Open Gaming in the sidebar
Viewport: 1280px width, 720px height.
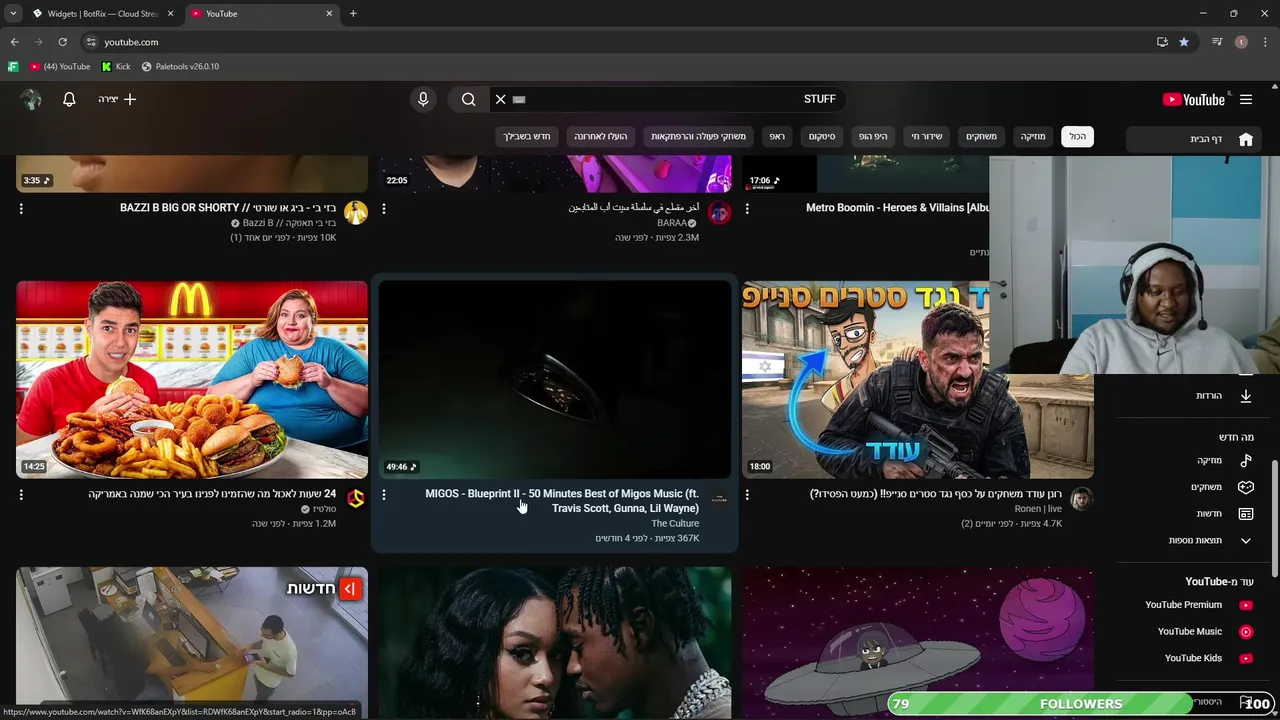(1195, 487)
